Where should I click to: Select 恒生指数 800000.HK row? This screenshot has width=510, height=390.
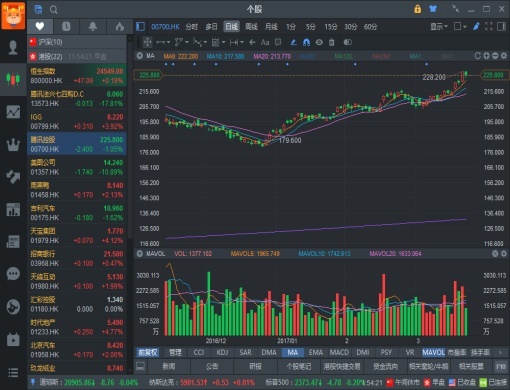77,76
